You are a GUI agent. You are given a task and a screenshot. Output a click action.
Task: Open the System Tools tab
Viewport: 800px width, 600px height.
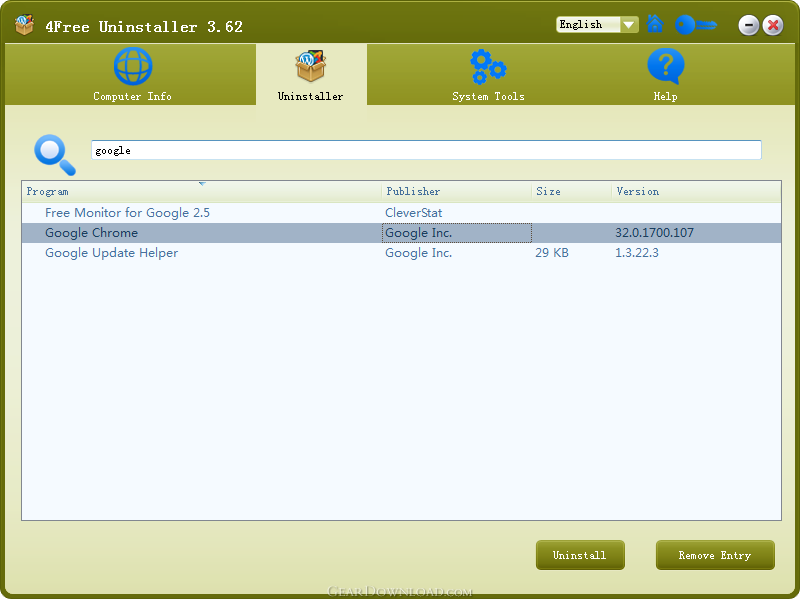click(x=488, y=75)
